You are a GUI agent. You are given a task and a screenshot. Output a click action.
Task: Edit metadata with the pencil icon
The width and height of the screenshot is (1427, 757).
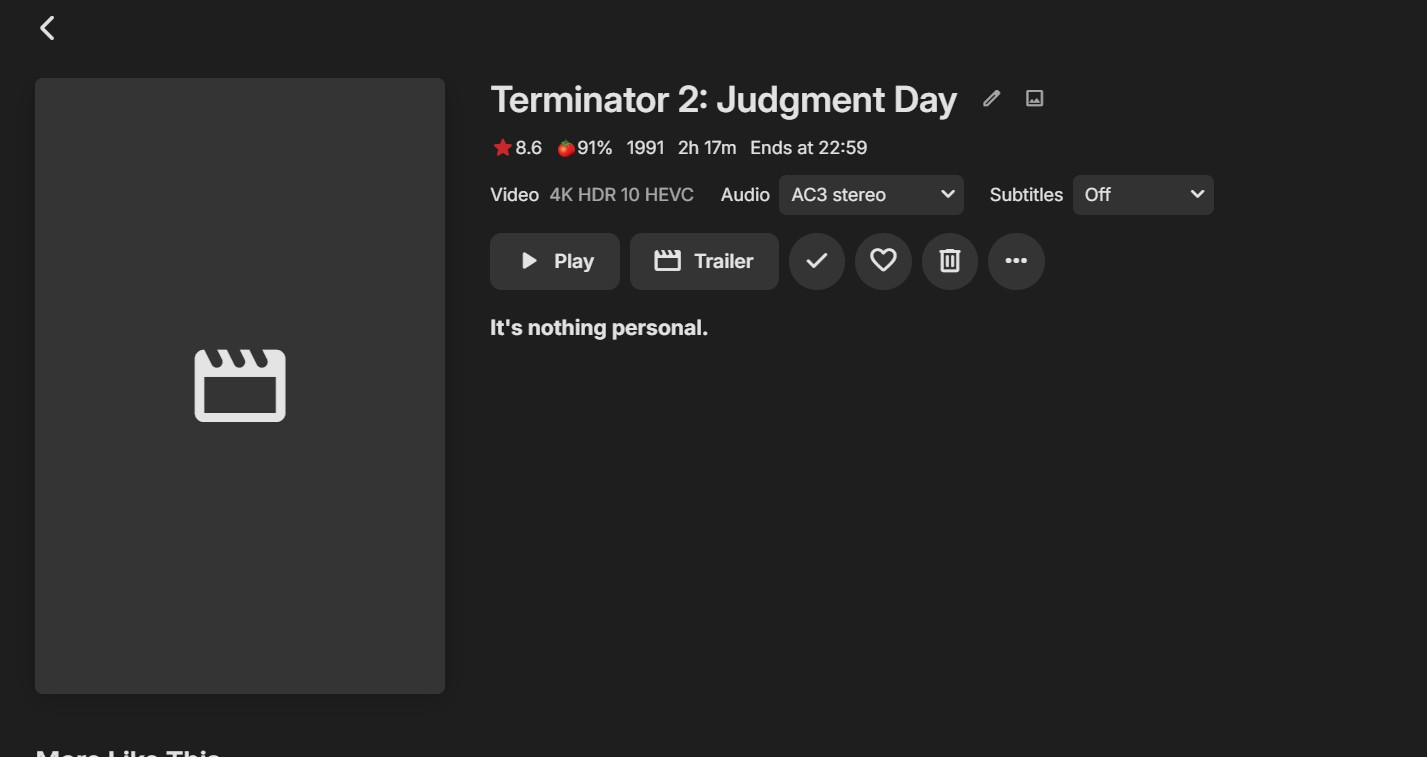pyautogui.click(x=991, y=98)
